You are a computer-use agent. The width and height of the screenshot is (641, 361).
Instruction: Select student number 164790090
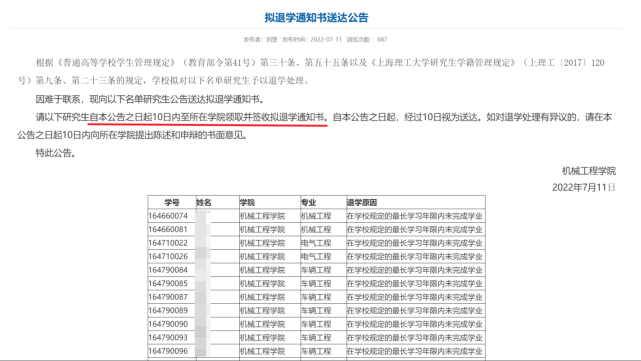[168, 324]
